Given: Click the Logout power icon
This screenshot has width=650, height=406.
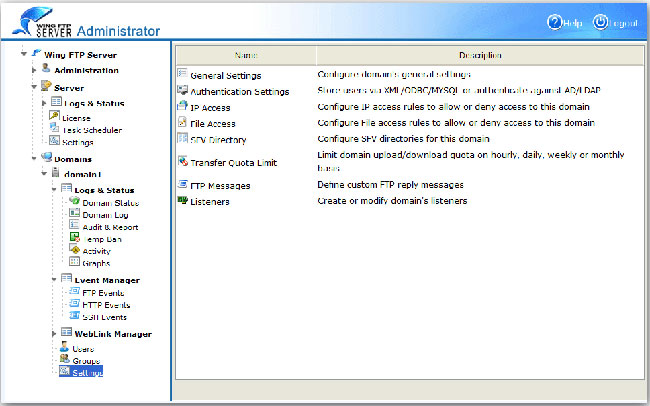Looking at the screenshot, I should coord(600,22).
